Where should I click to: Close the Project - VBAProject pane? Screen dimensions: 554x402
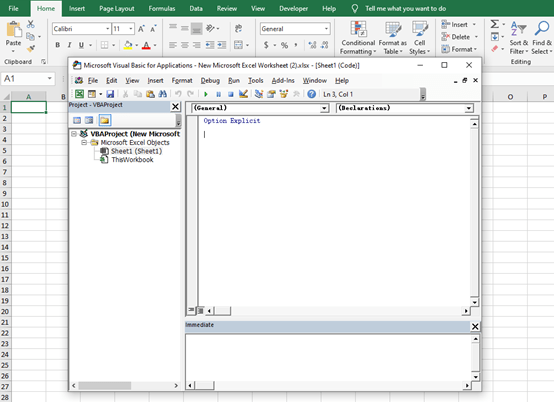(x=175, y=106)
